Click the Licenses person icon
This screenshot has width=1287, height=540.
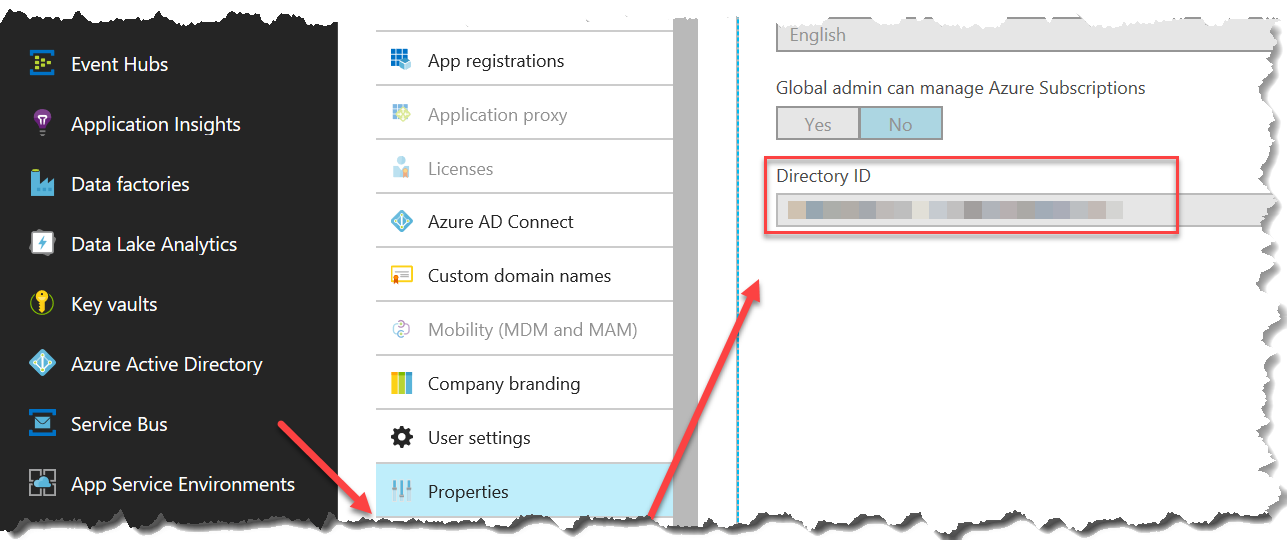click(401, 168)
